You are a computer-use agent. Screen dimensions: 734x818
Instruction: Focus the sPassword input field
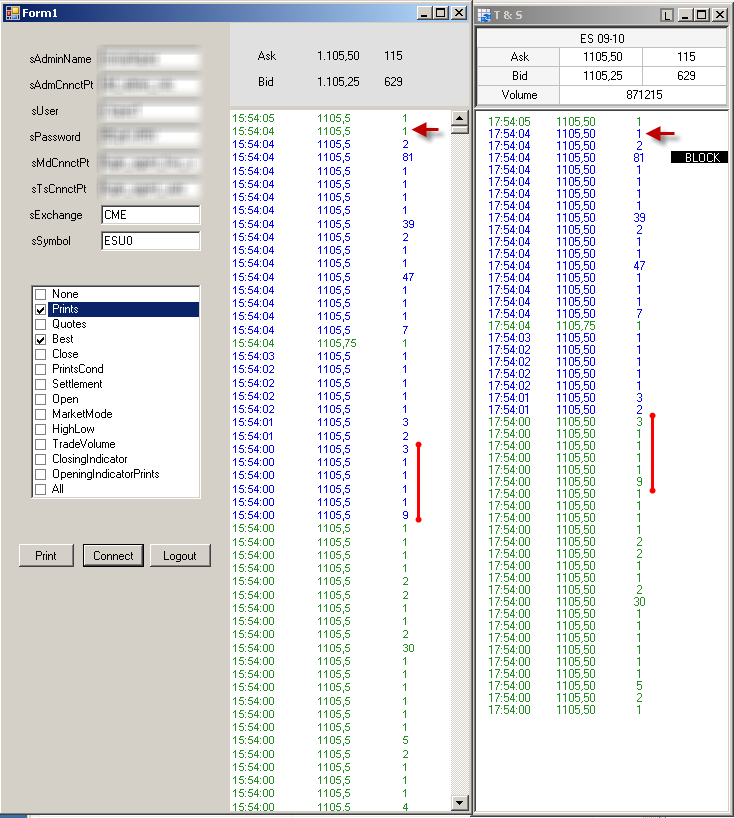149,137
